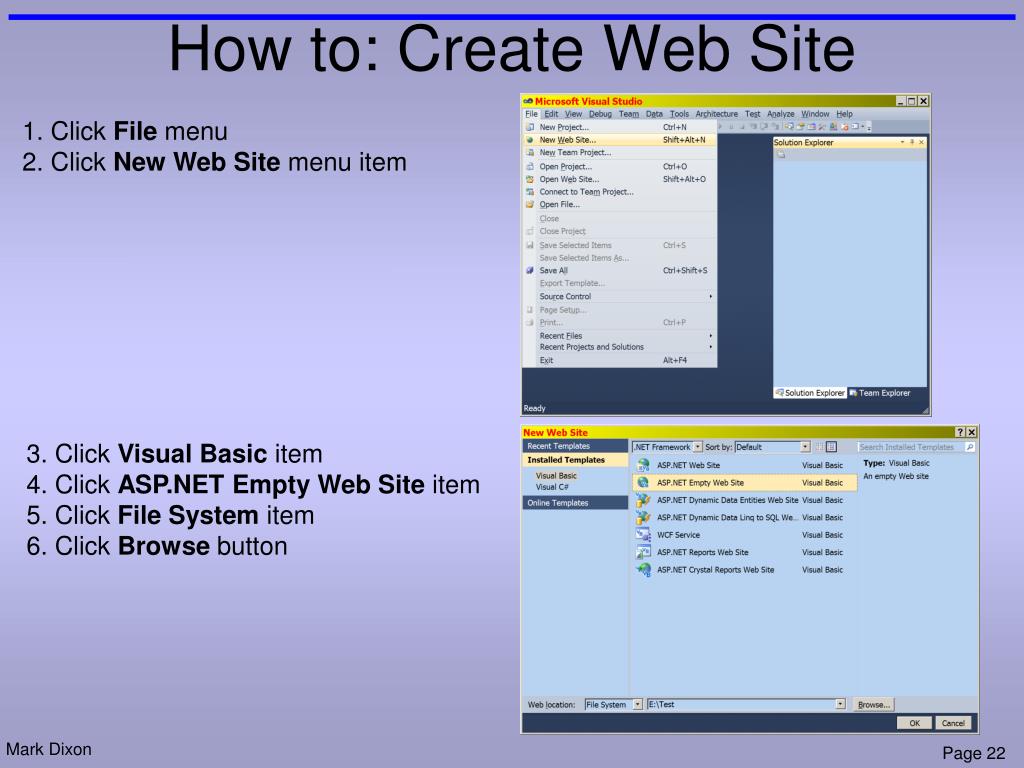Open the Analyze menu

point(780,114)
